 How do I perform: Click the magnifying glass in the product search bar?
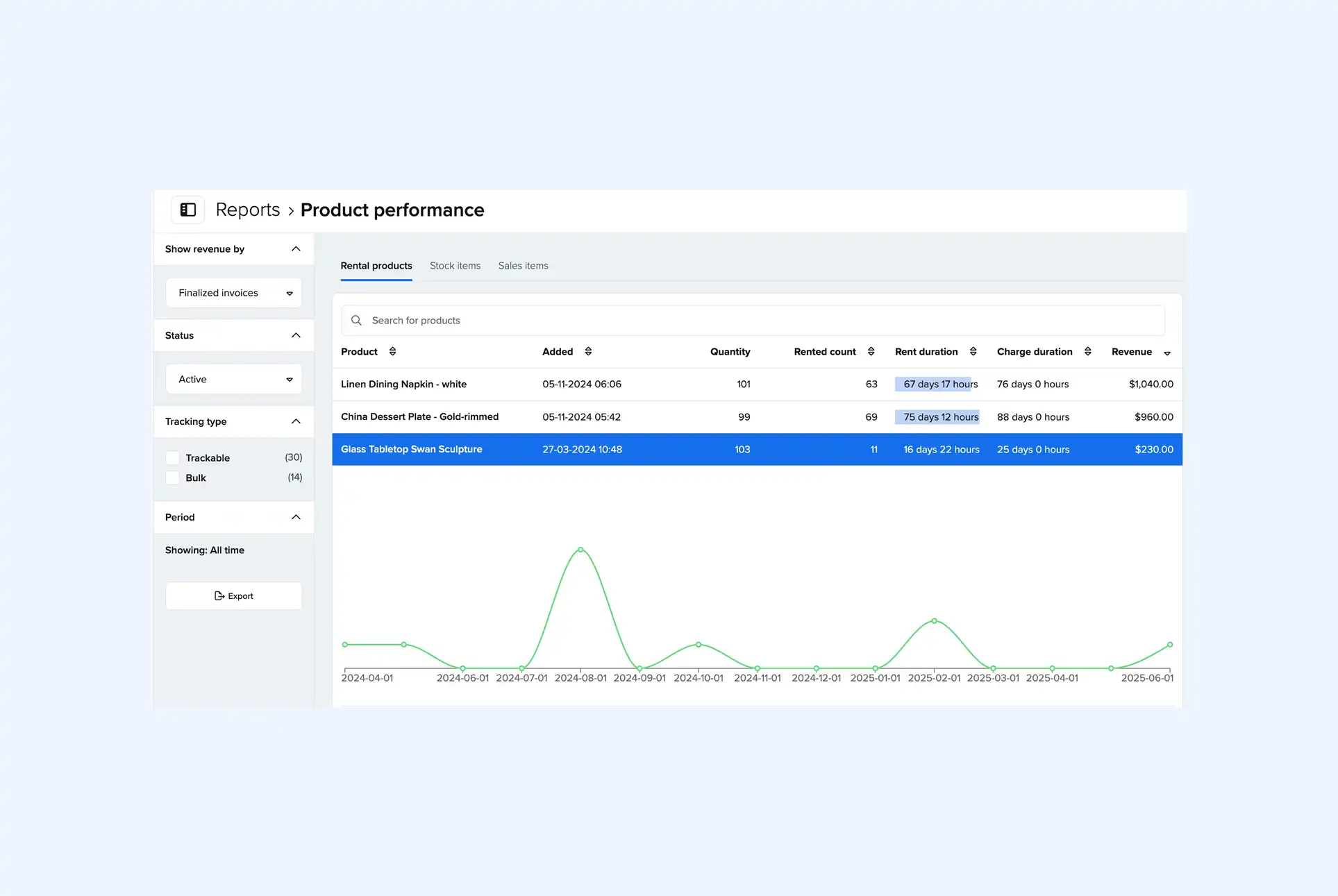[356, 320]
